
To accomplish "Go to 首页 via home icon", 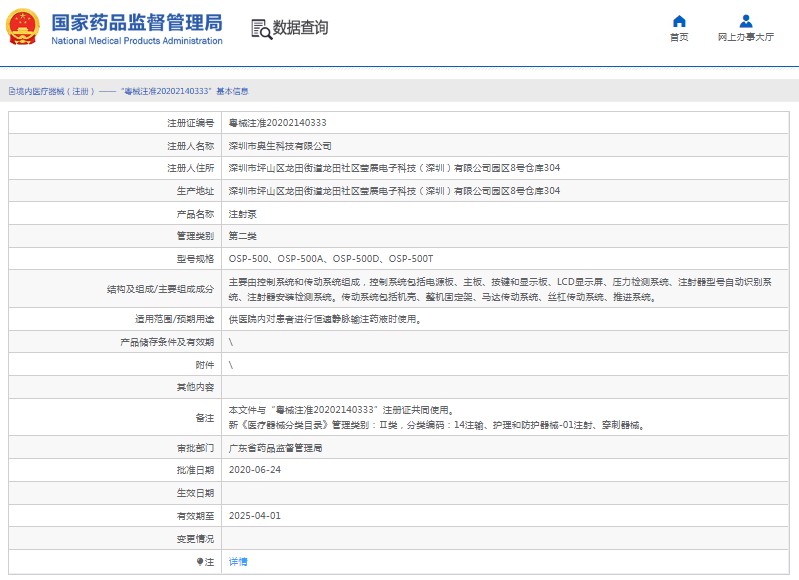I will click(679, 21).
